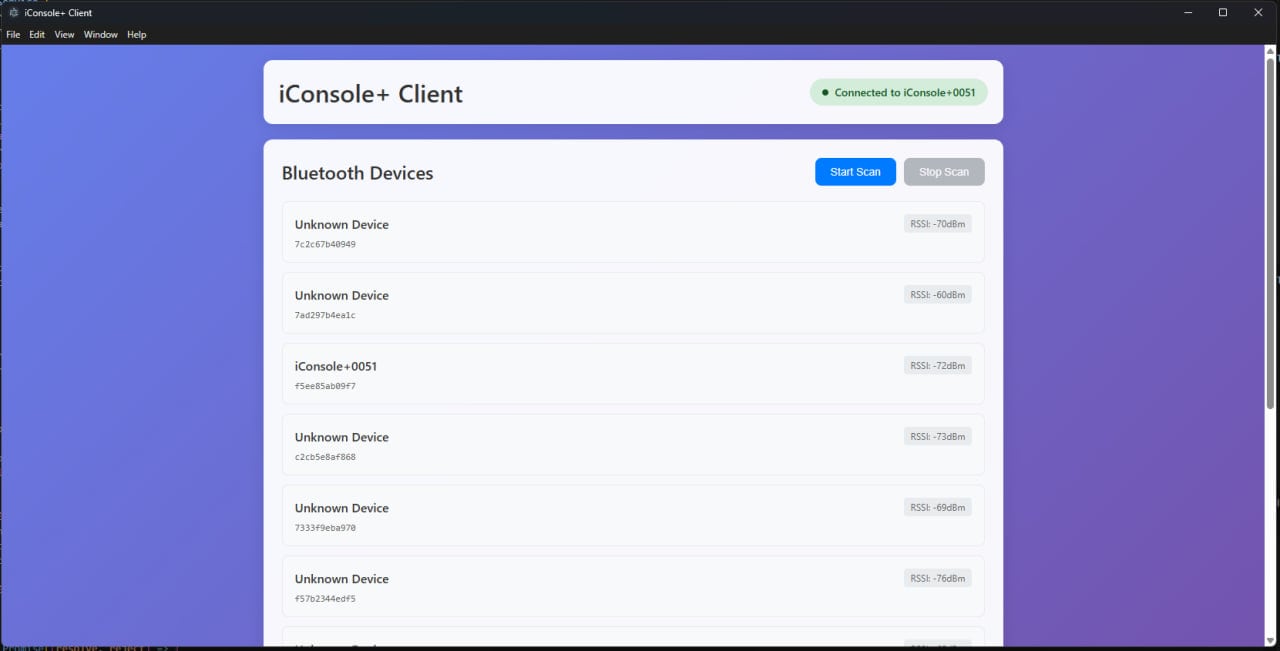Open the View menu
The width and height of the screenshot is (1280, 651).
(x=64, y=34)
